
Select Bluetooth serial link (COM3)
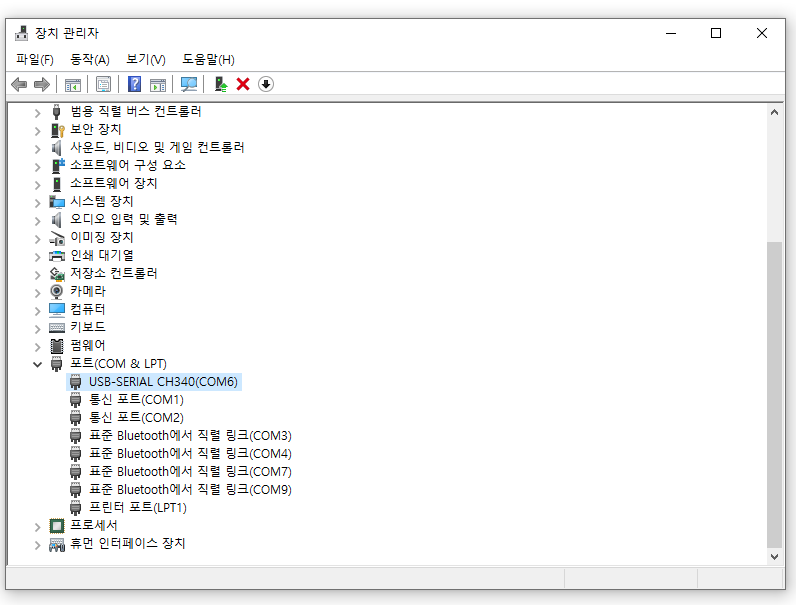click(x=190, y=436)
